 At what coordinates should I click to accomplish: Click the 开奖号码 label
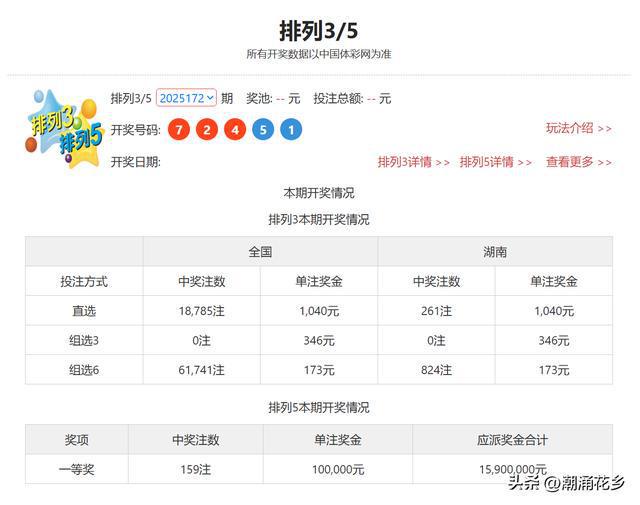[x=136, y=130]
